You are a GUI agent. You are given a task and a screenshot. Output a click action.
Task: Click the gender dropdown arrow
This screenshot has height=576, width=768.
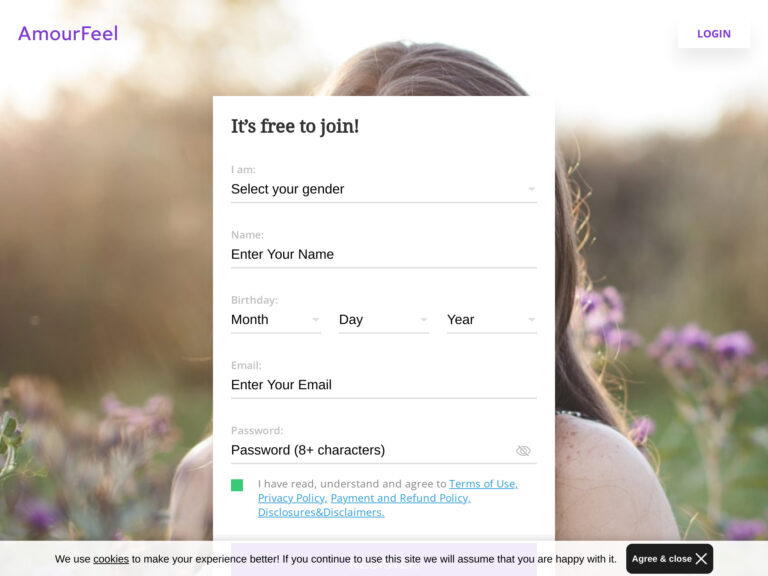coord(531,189)
